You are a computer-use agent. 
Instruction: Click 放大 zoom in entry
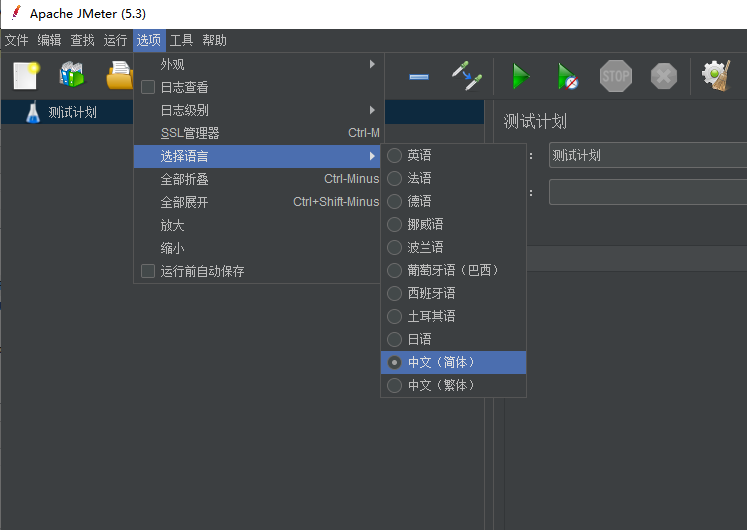(x=257, y=225)
